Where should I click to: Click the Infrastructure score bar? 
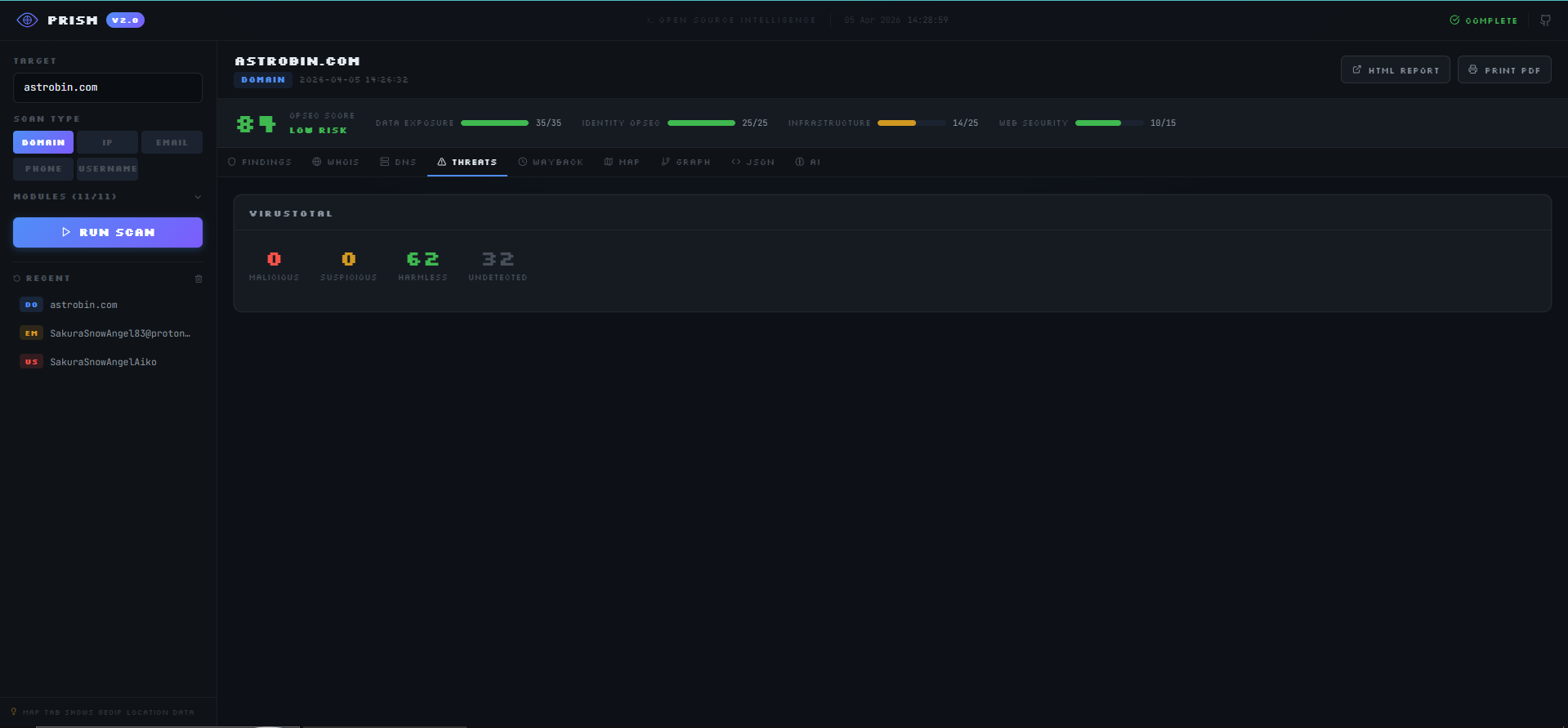click(911, 123)
